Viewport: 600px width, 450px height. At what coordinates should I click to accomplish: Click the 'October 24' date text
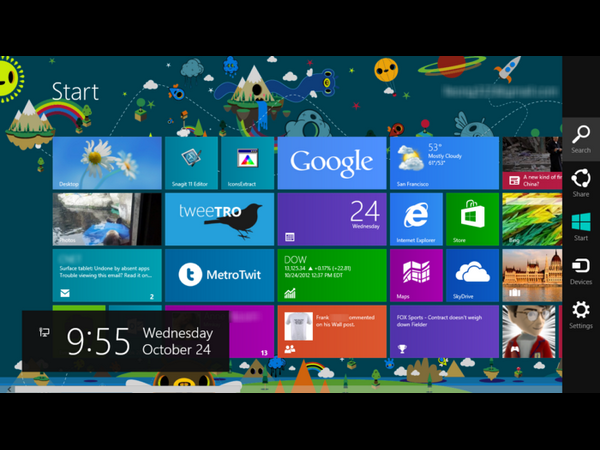click(x=176, y=349)
